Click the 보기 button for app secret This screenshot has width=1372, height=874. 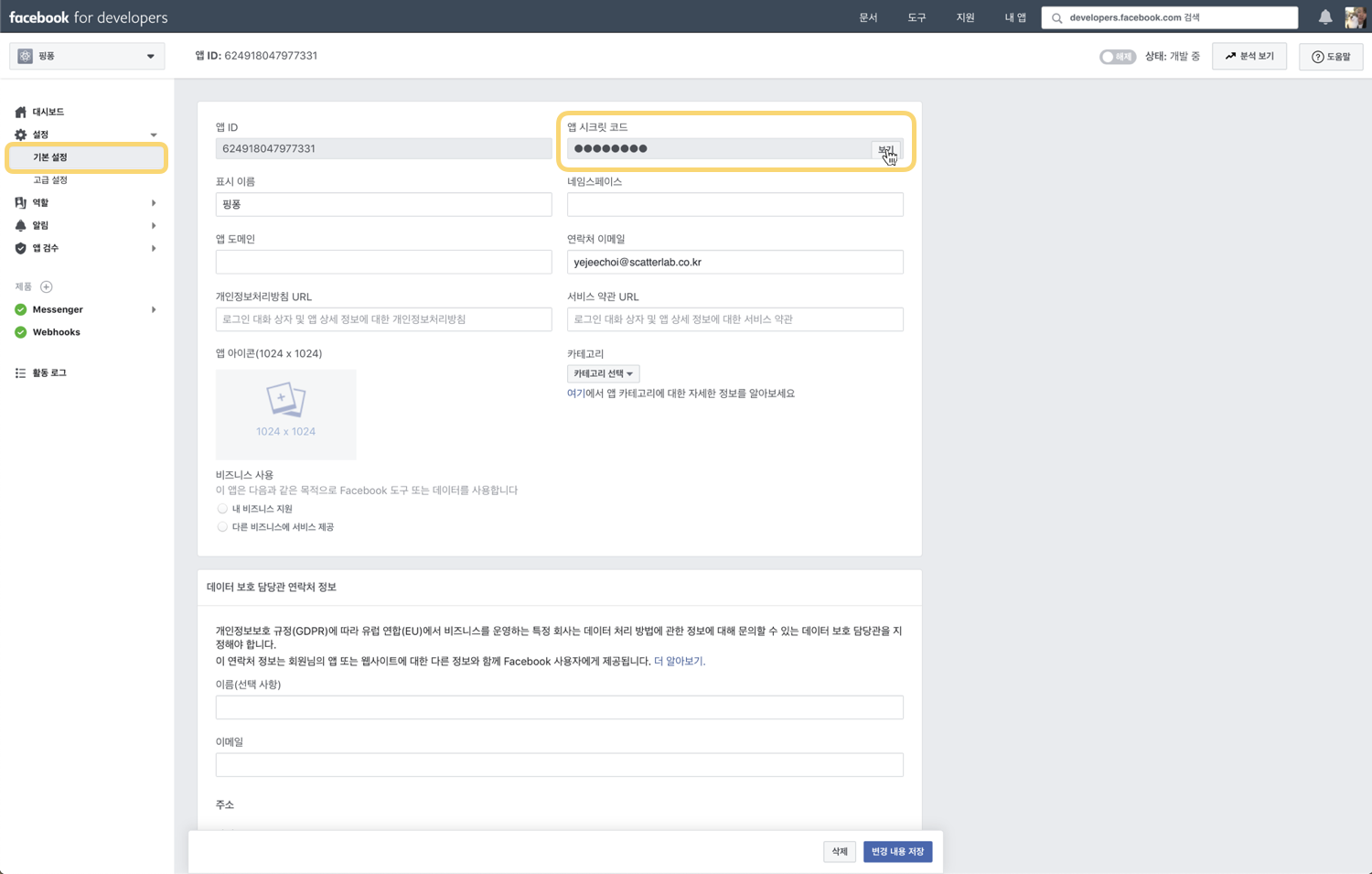tap(885, 149)
